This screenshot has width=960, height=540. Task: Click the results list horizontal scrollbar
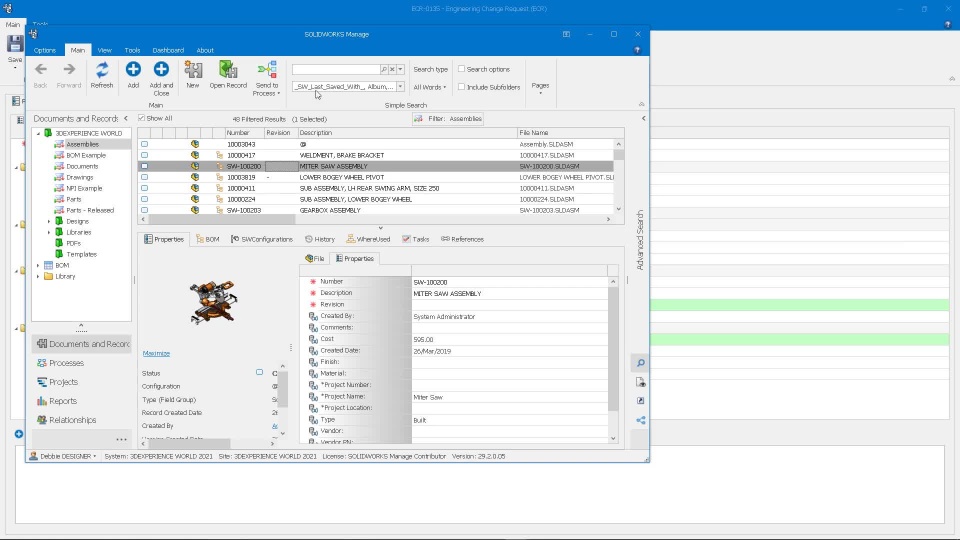(x=222, y=219)
